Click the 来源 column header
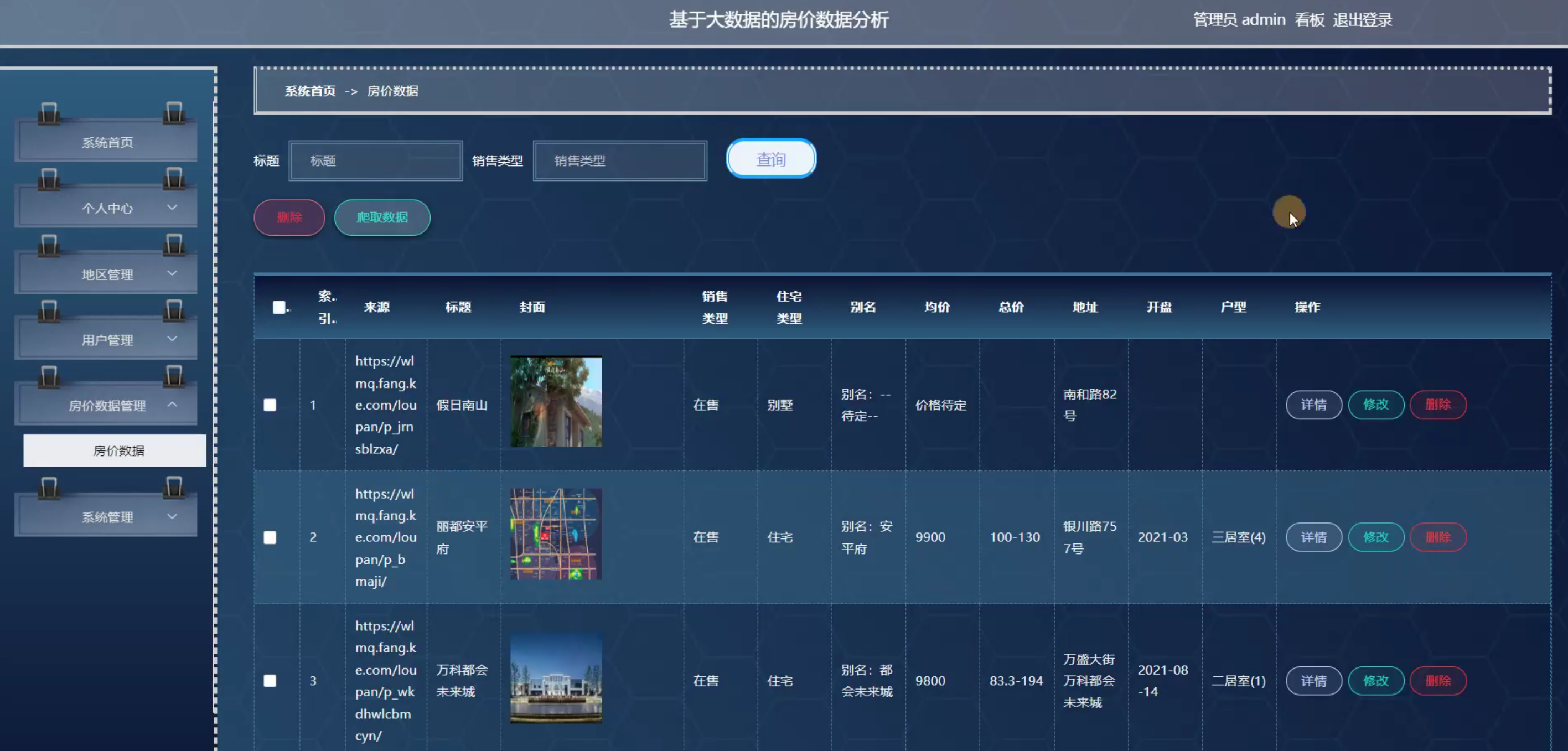This screenshot has height=751, width=1568. click(x=377, y=307)
